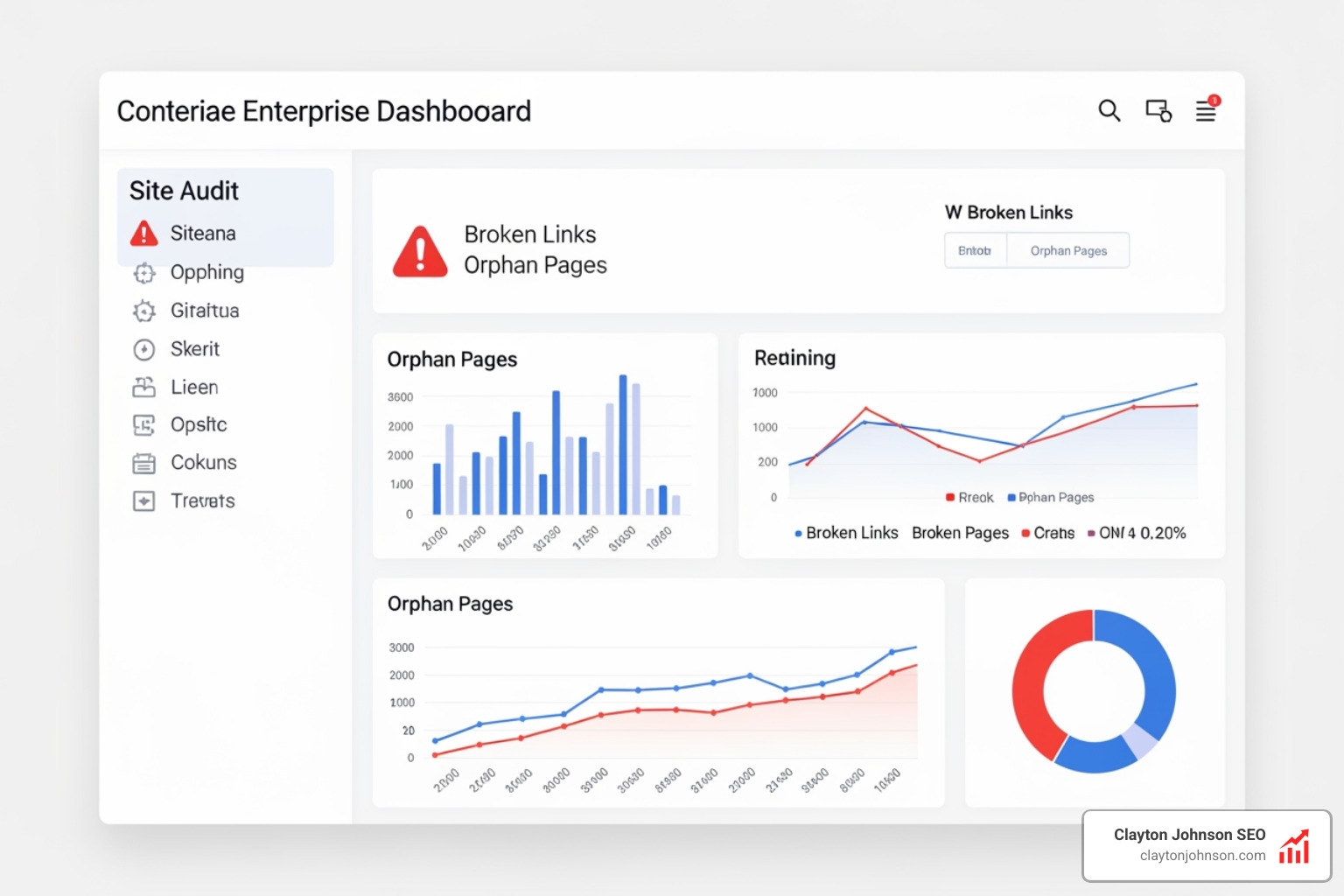Click the Broken Pages legend label
Image resolution: width=1344 pixels, height=896 pixels.
point(960,532)
